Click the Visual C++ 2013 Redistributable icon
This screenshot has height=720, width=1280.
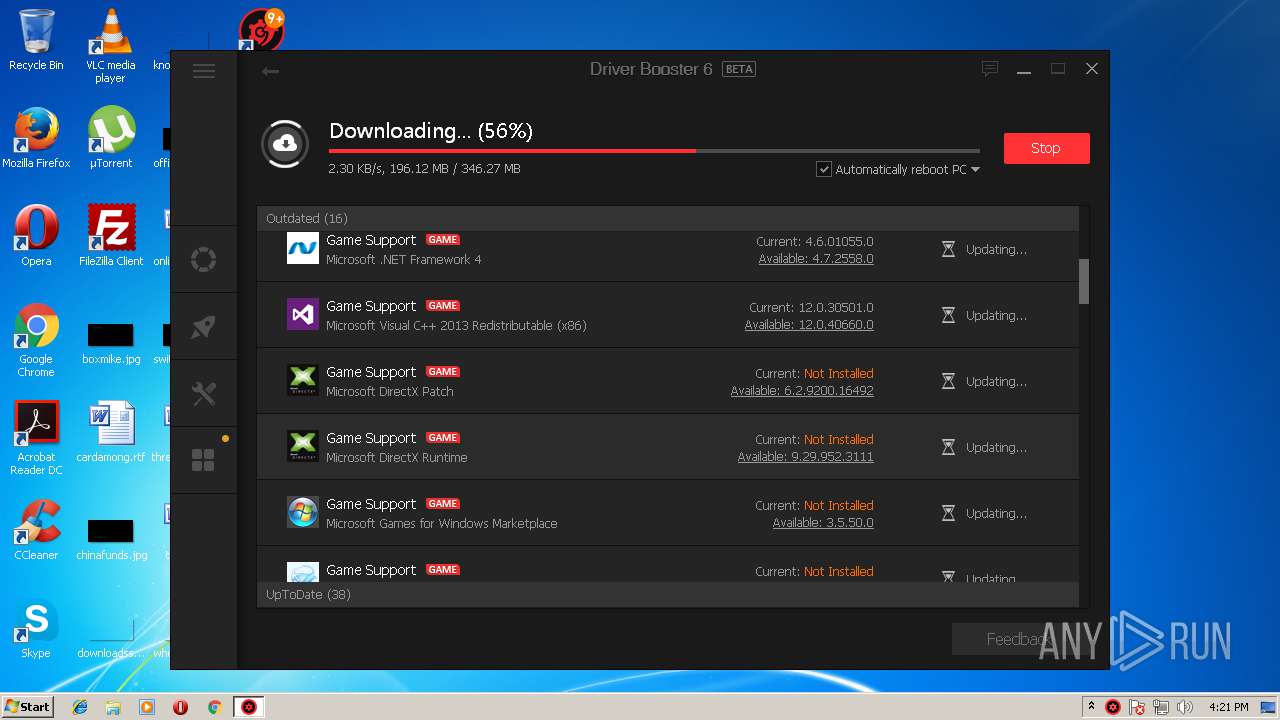coord(303,314)
